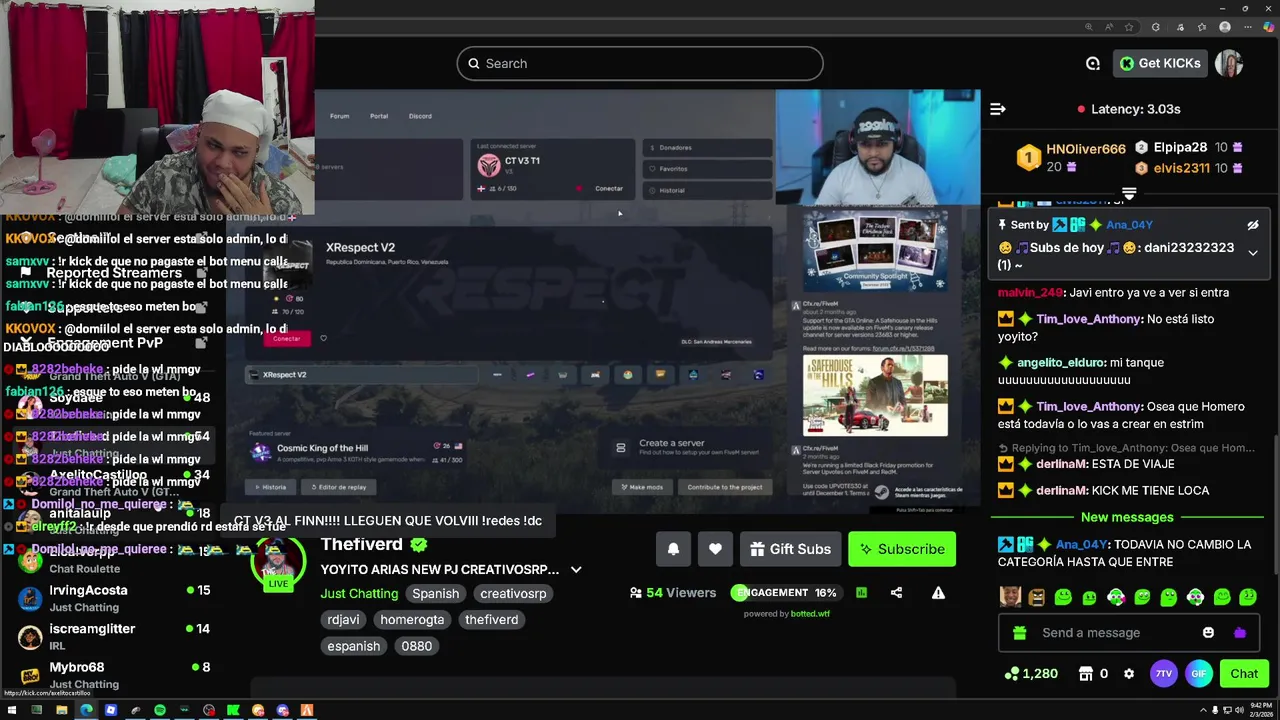The width and height of the screenshot is (1280, 720).
Task: Open browser zoom magnifier icon
Action: coord(1088,27)
